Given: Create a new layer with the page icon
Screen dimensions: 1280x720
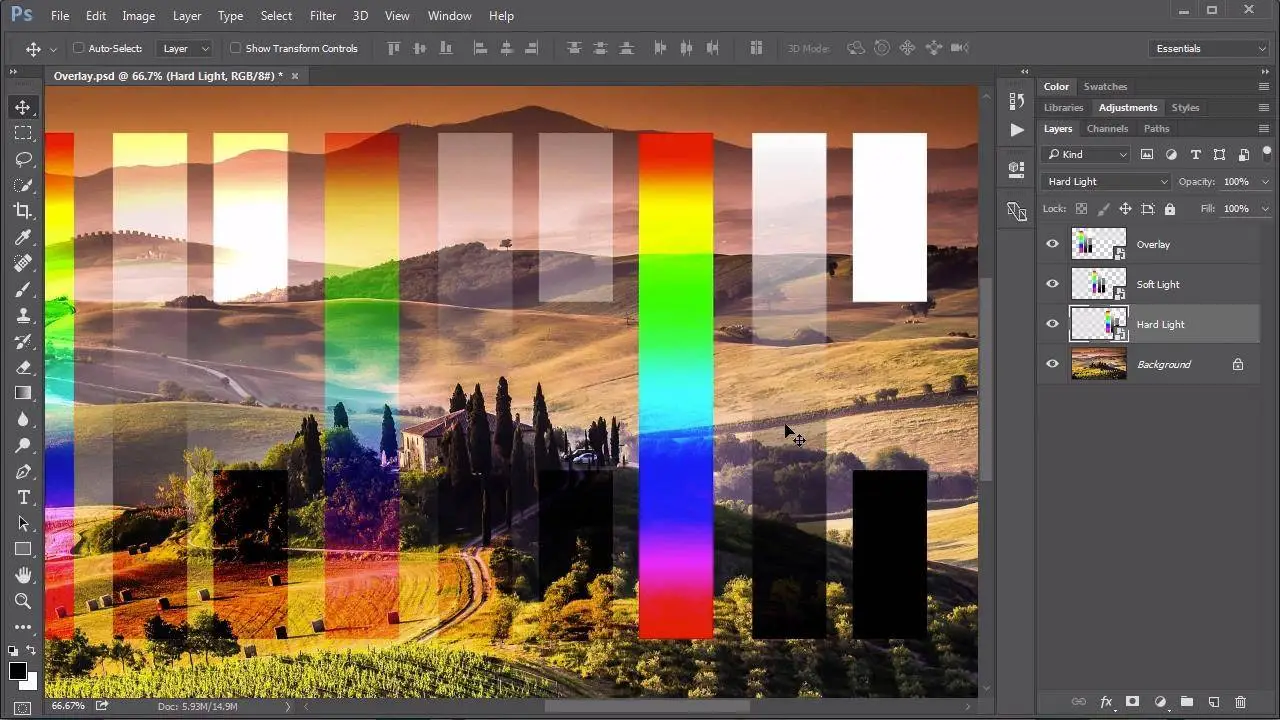Looking at the screenshot, I should 1213,703.
